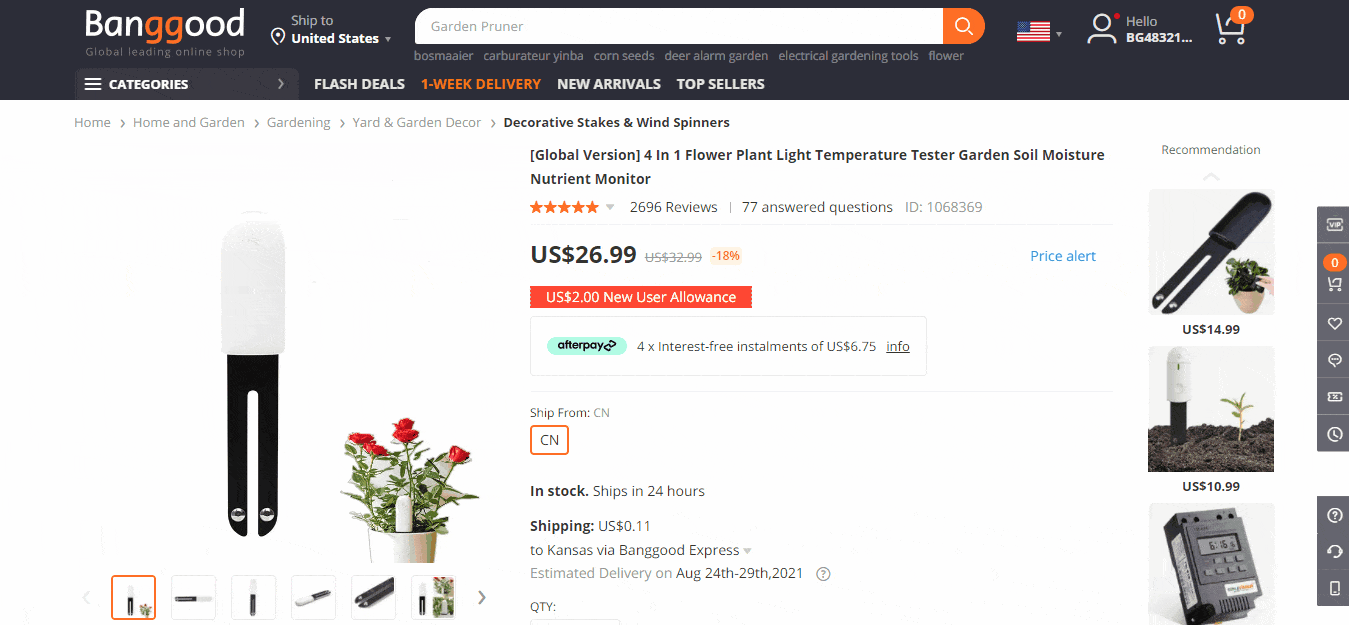This screenshot has height=625, width=1349.
Task: Open the country flag currency dropdown
Action: [1039, 31]
